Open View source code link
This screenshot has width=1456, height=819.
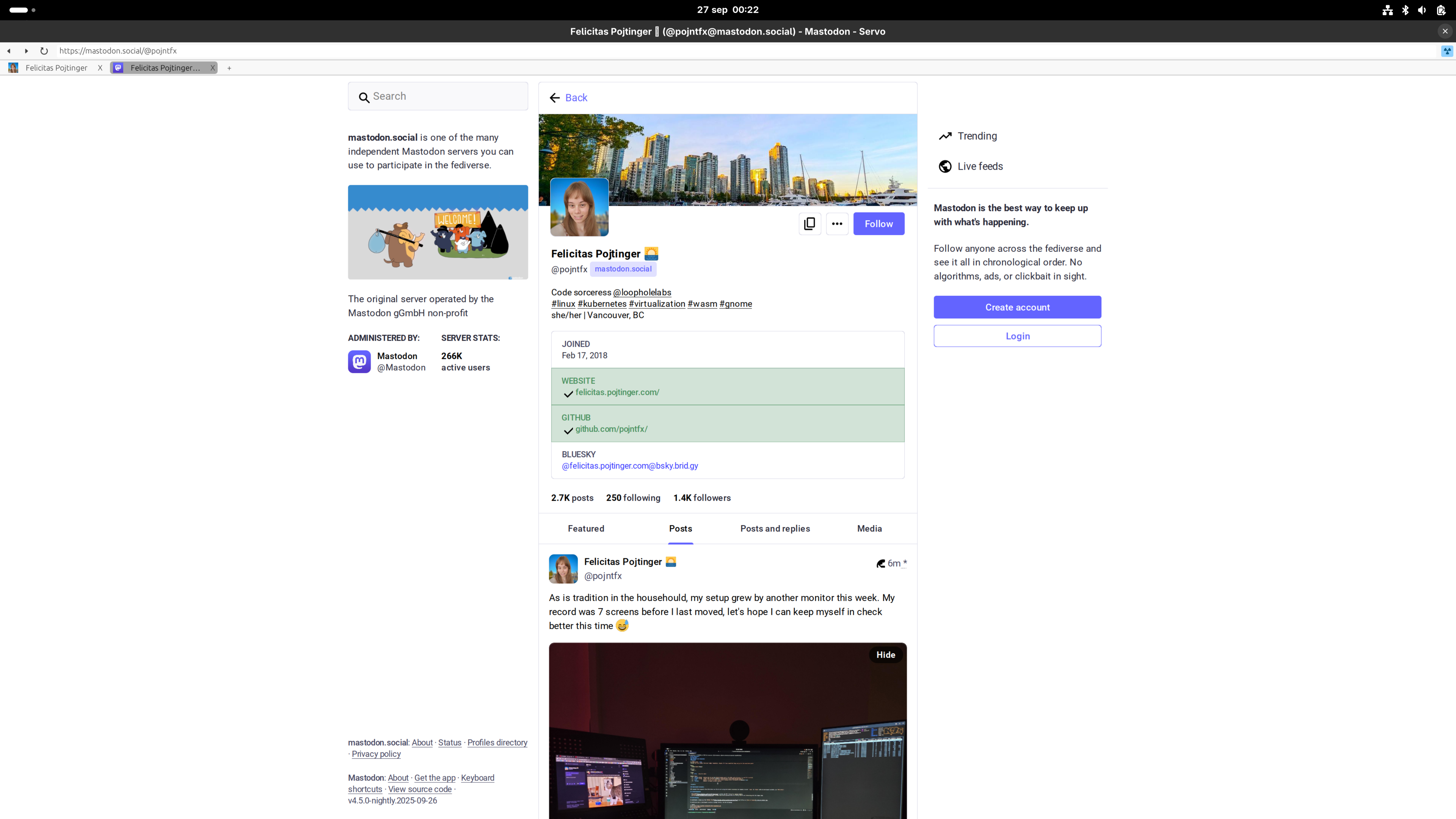[x=420, y=789]
